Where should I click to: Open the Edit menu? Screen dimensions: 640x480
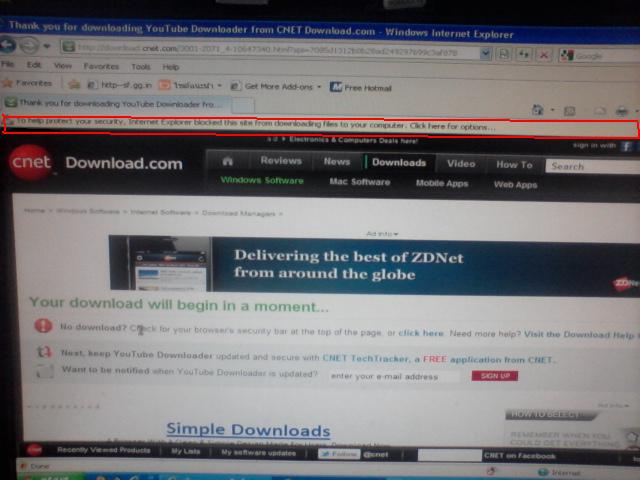(33, 65)
